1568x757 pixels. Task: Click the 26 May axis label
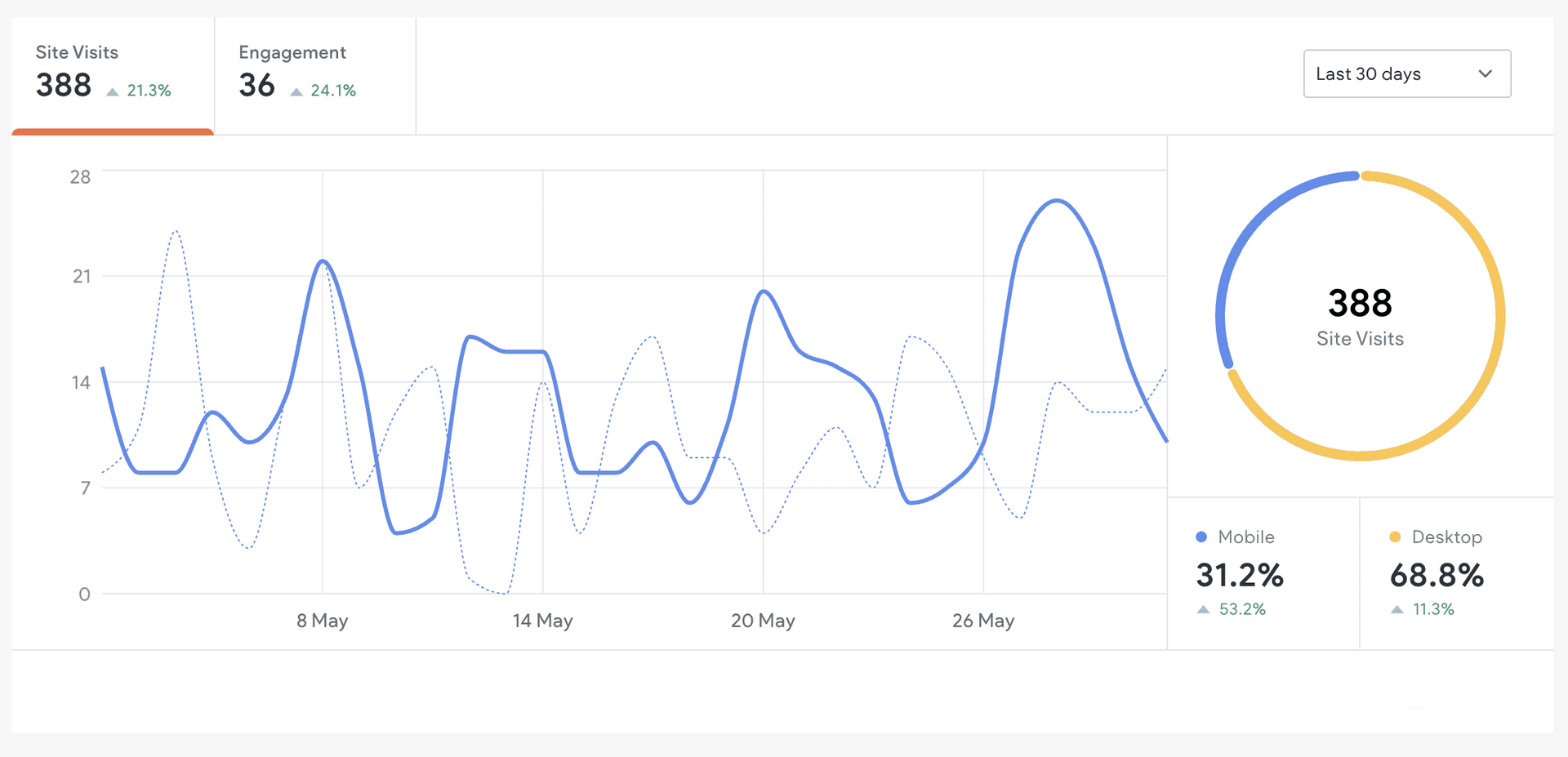pyautogui.click(x=983, y=621)
